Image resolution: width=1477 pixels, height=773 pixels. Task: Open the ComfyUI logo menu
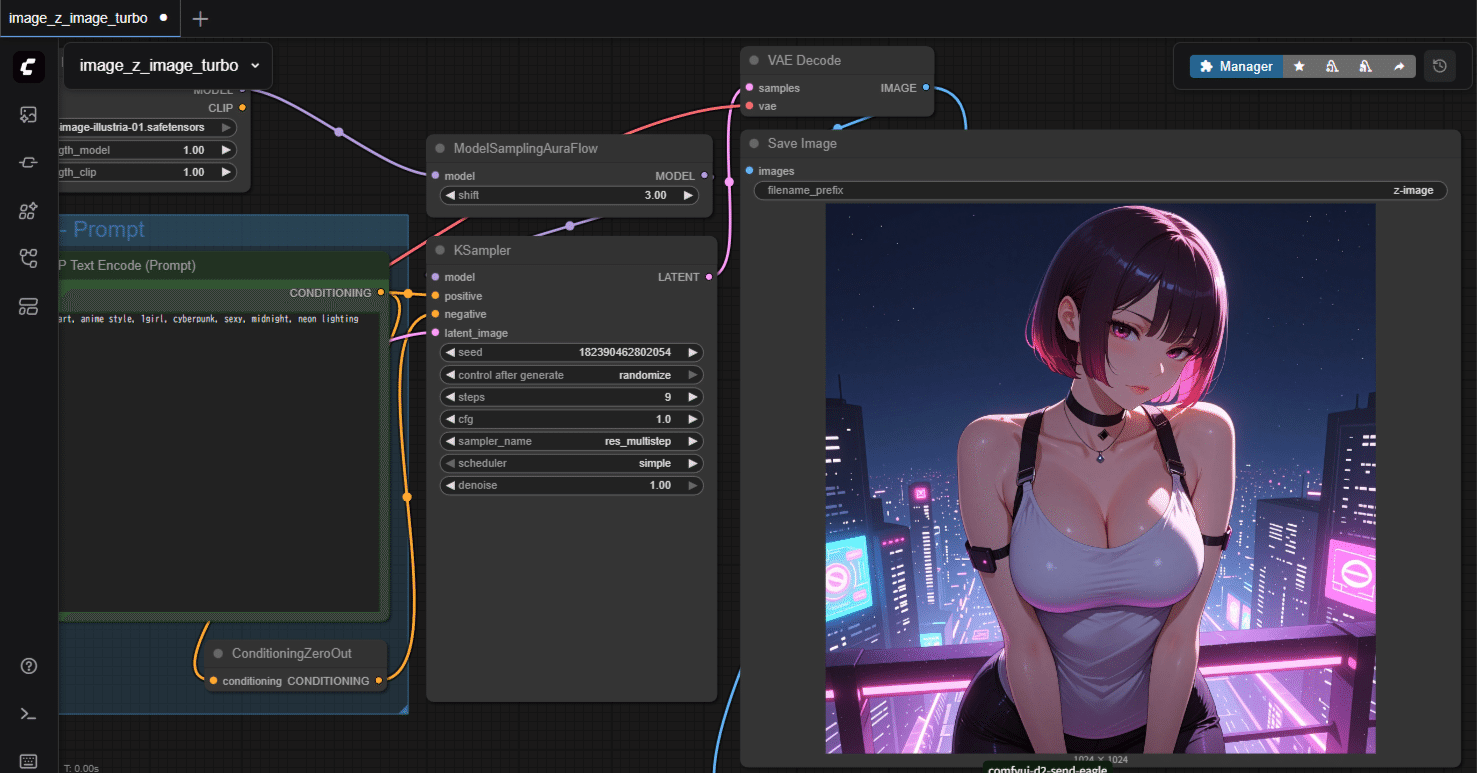28,66
